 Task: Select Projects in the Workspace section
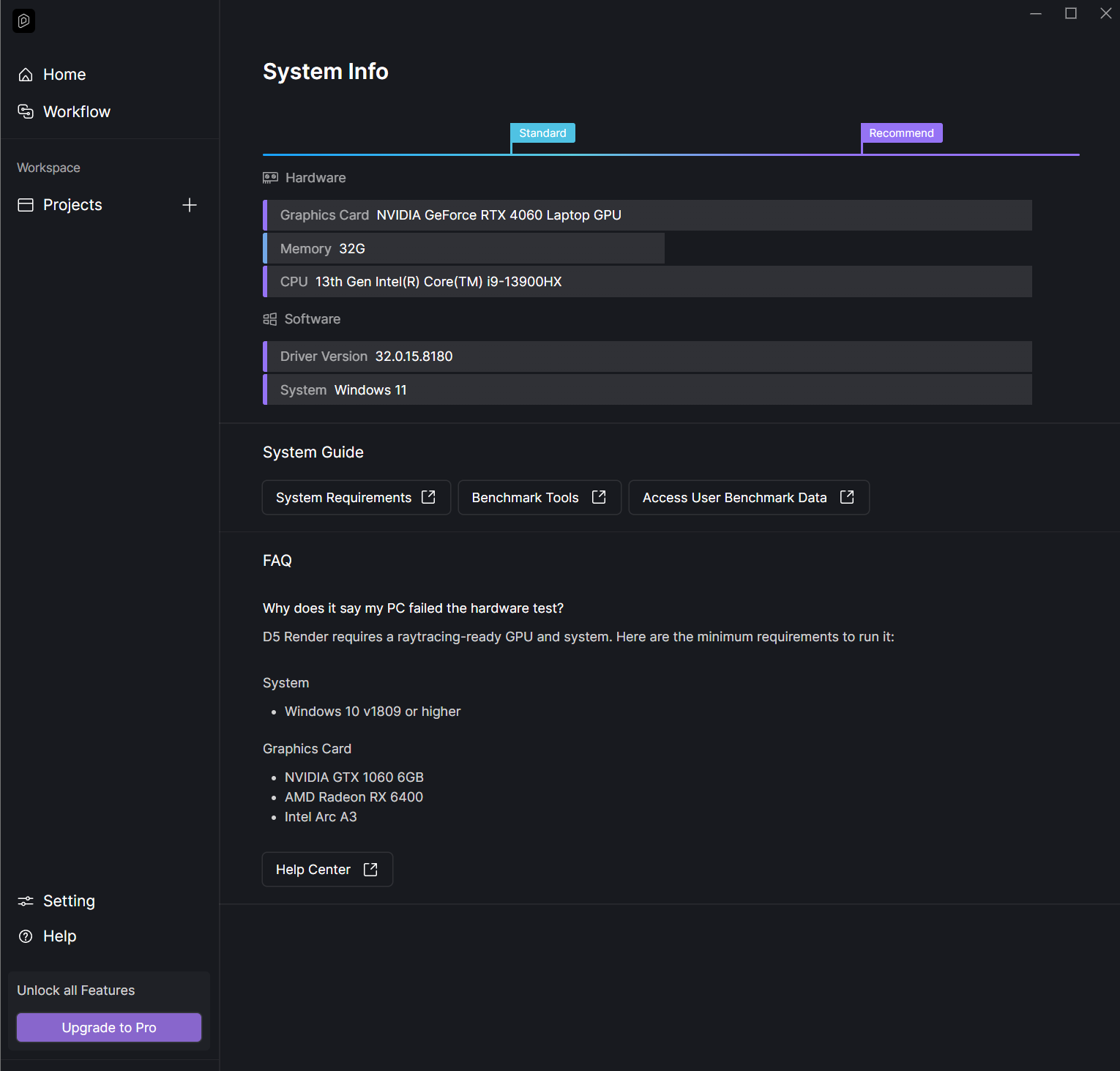[72, 205]
